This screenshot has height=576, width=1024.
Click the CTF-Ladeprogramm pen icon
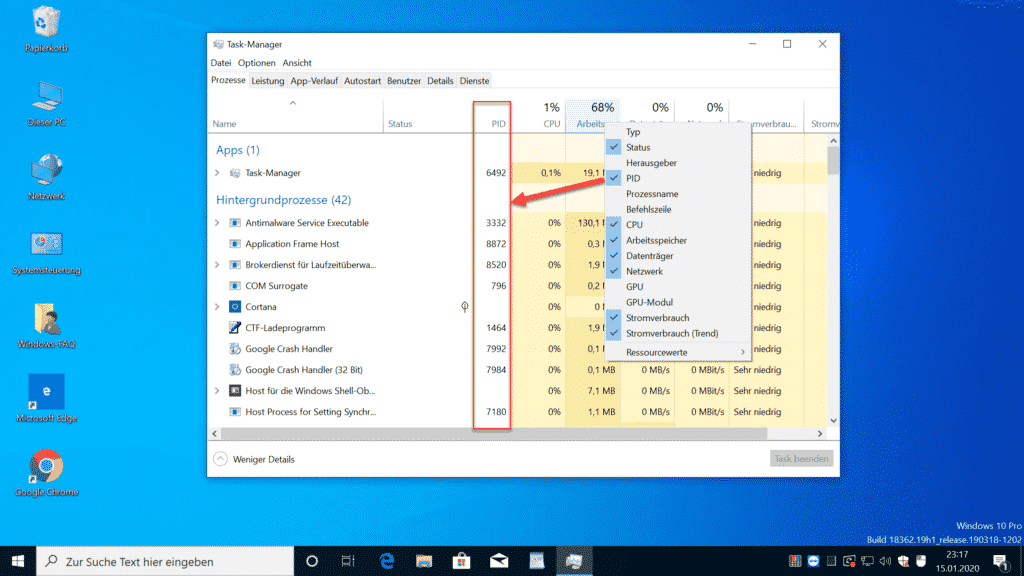pyautogui.click(x=234, y=327)
